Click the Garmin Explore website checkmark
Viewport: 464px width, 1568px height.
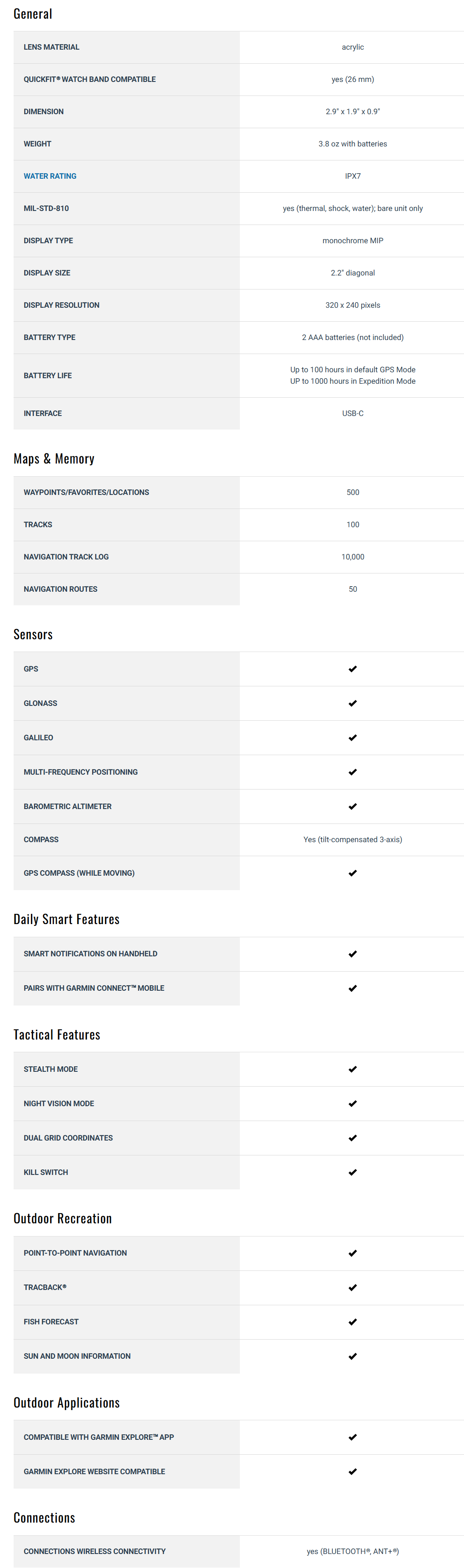point(353,1471)
